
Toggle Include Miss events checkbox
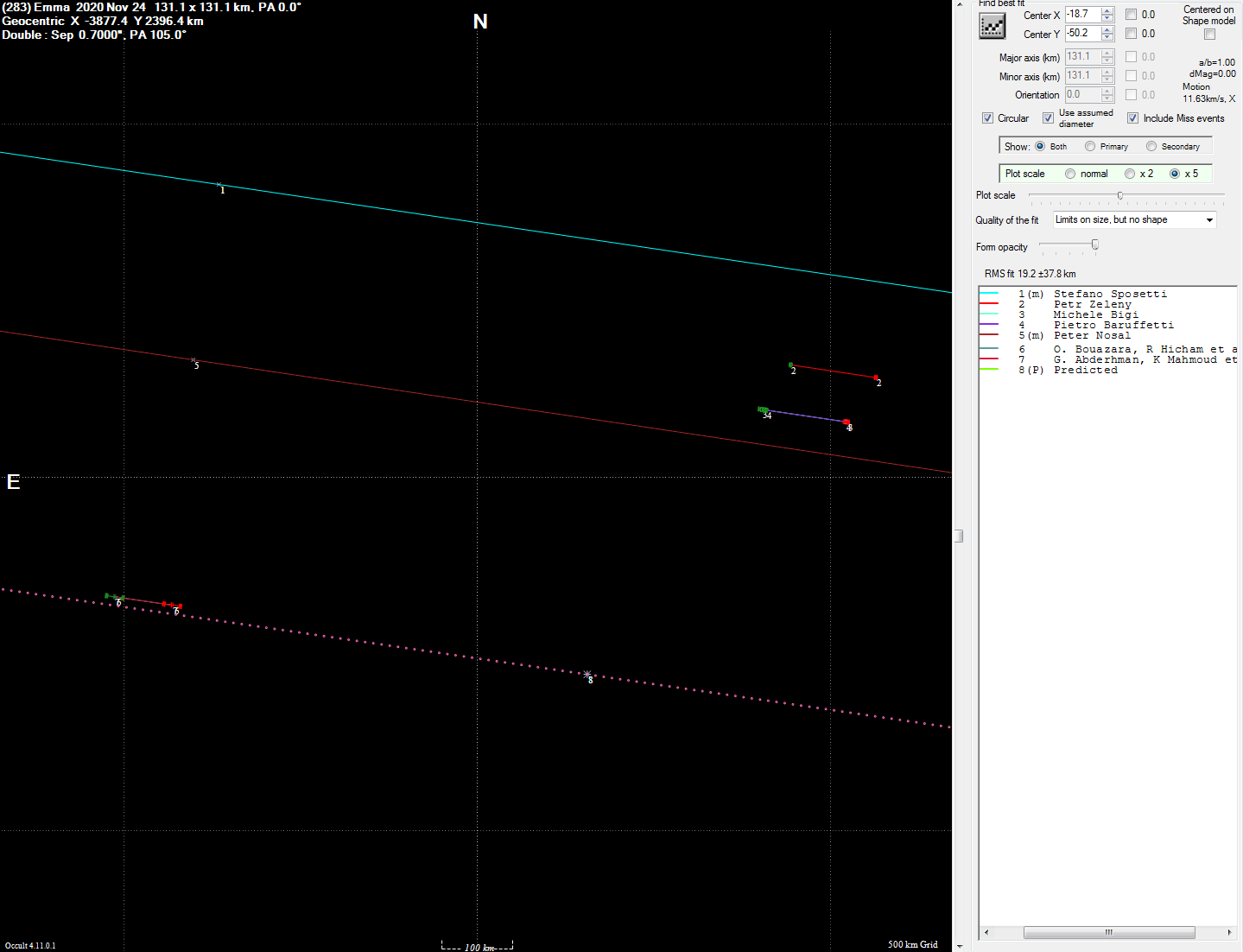pyautogui.click(x=1132, y=118)
